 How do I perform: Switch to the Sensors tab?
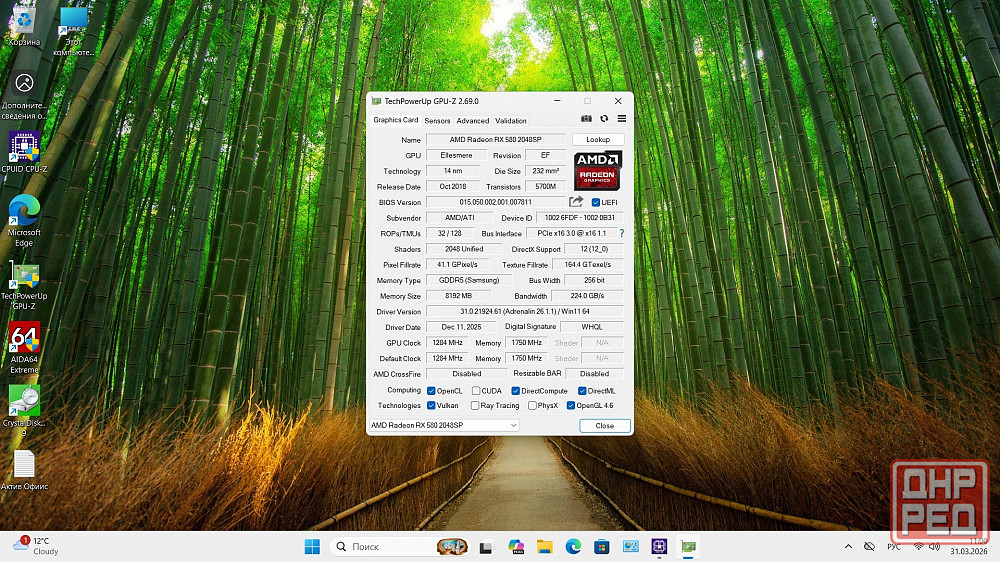[437, 121]
